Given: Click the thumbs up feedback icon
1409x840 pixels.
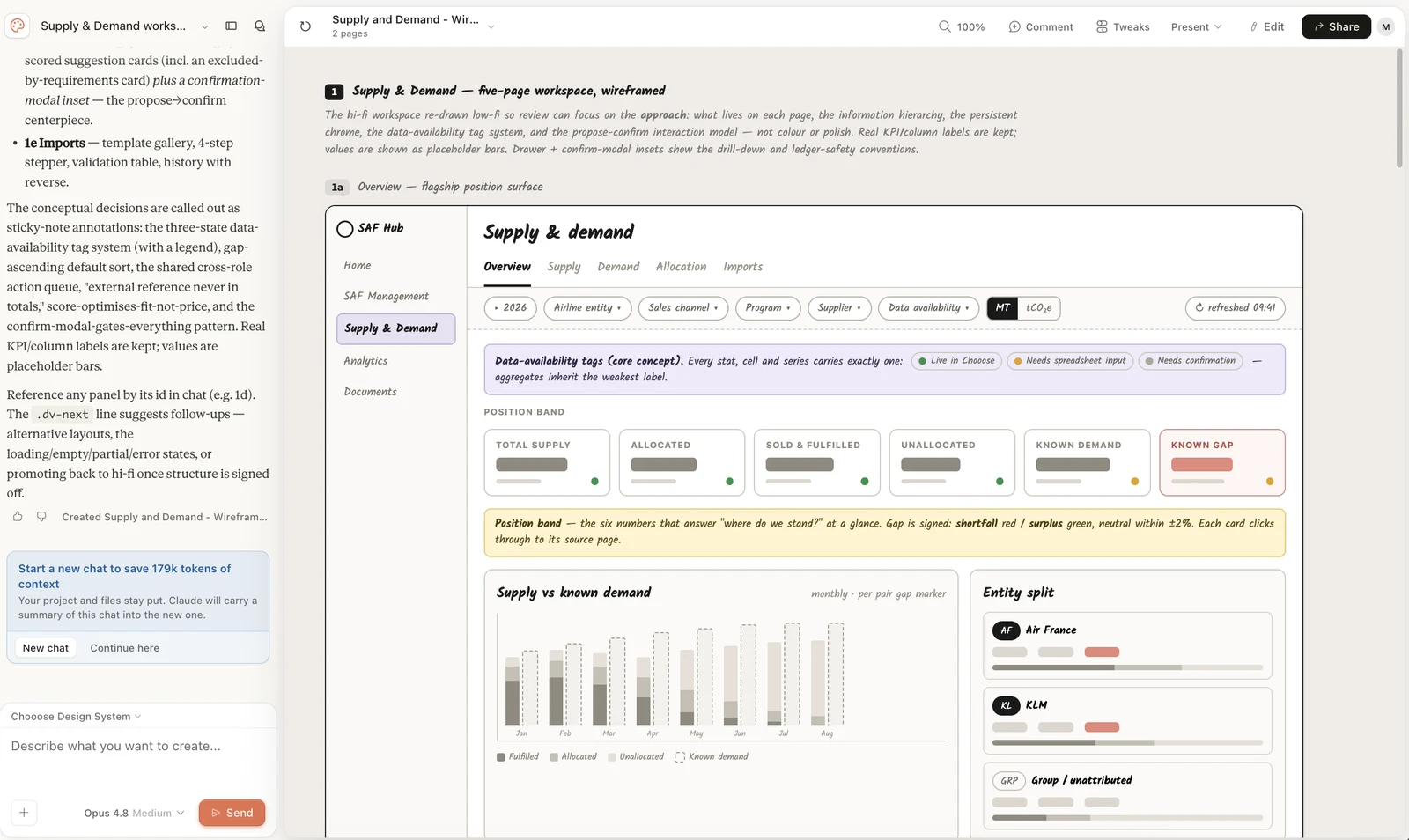Looking at the screenshot, I should [18, 517].
